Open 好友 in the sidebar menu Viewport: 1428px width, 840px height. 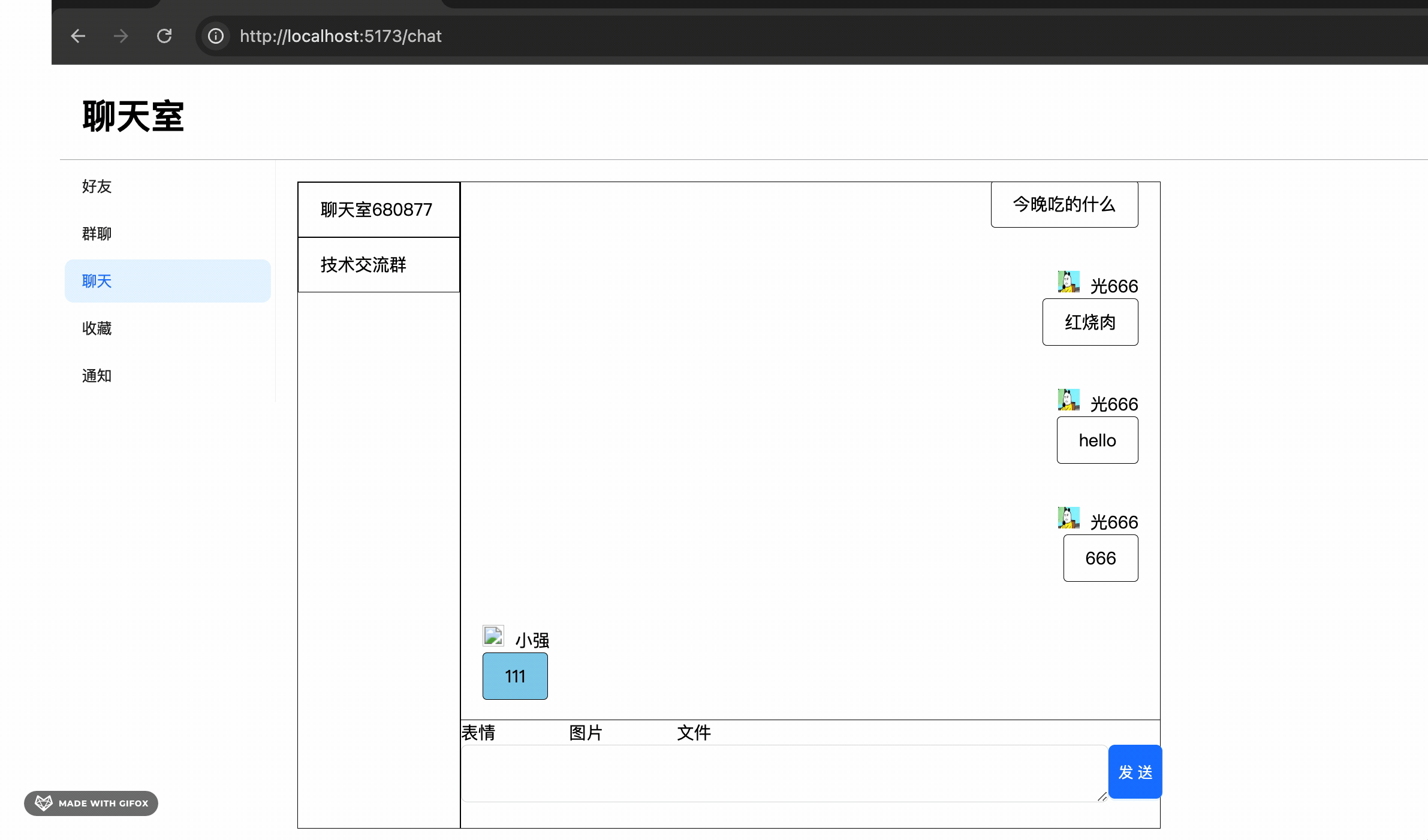coord(97,186)
